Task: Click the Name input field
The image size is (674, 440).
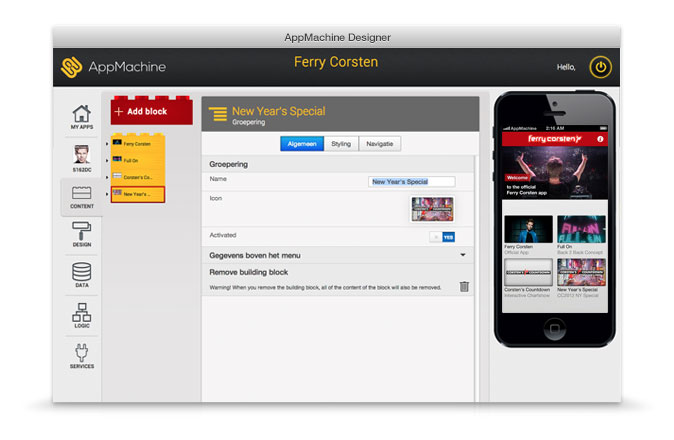Action: click(x=411, y=182)
